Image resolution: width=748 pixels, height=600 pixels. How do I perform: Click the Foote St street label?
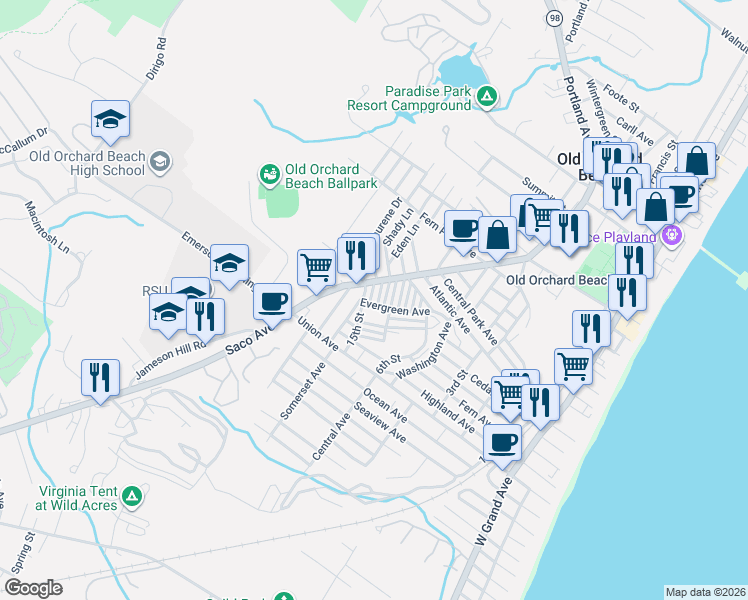pyautogui.click(x=621, y=98)
